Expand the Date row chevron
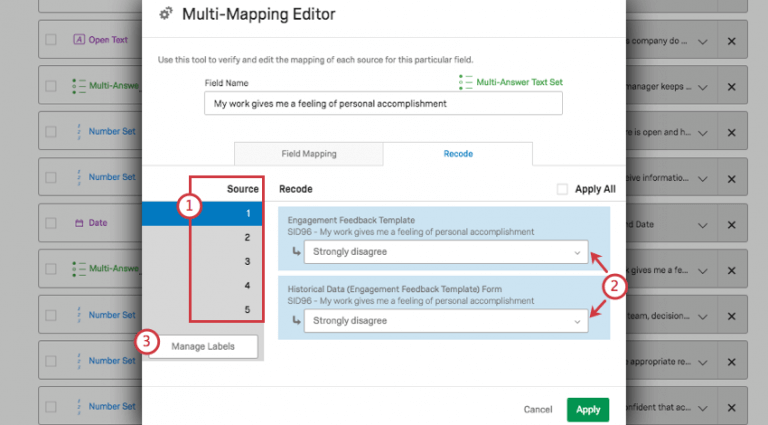This screenshot has height=425, width=768. 703,222
